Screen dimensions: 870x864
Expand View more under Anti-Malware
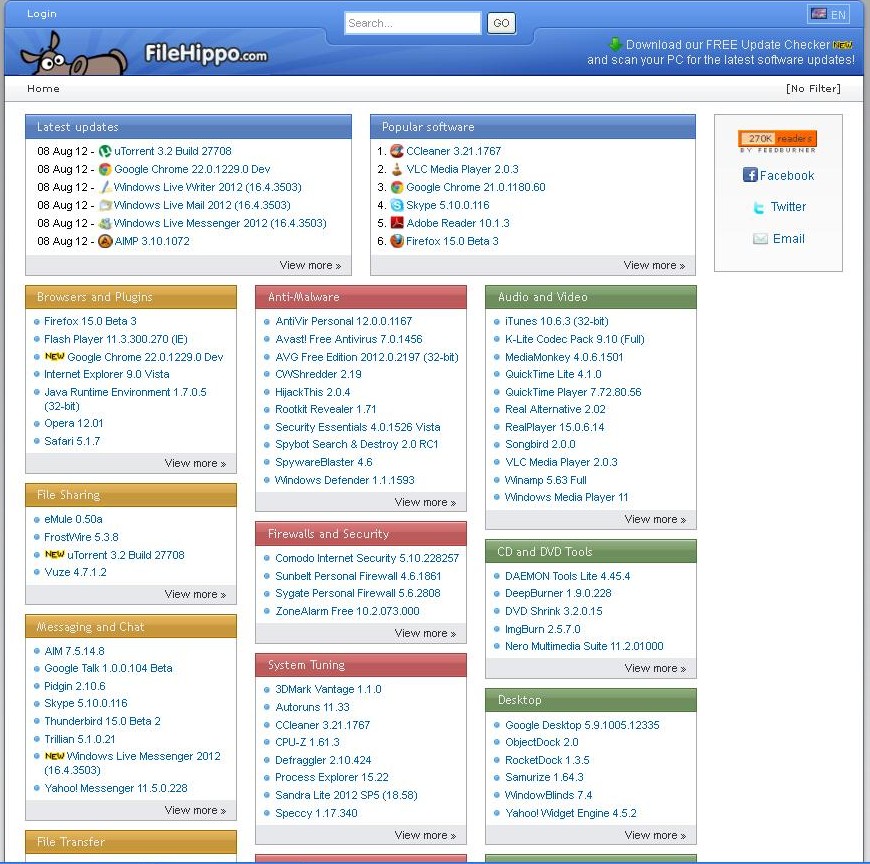425,502
